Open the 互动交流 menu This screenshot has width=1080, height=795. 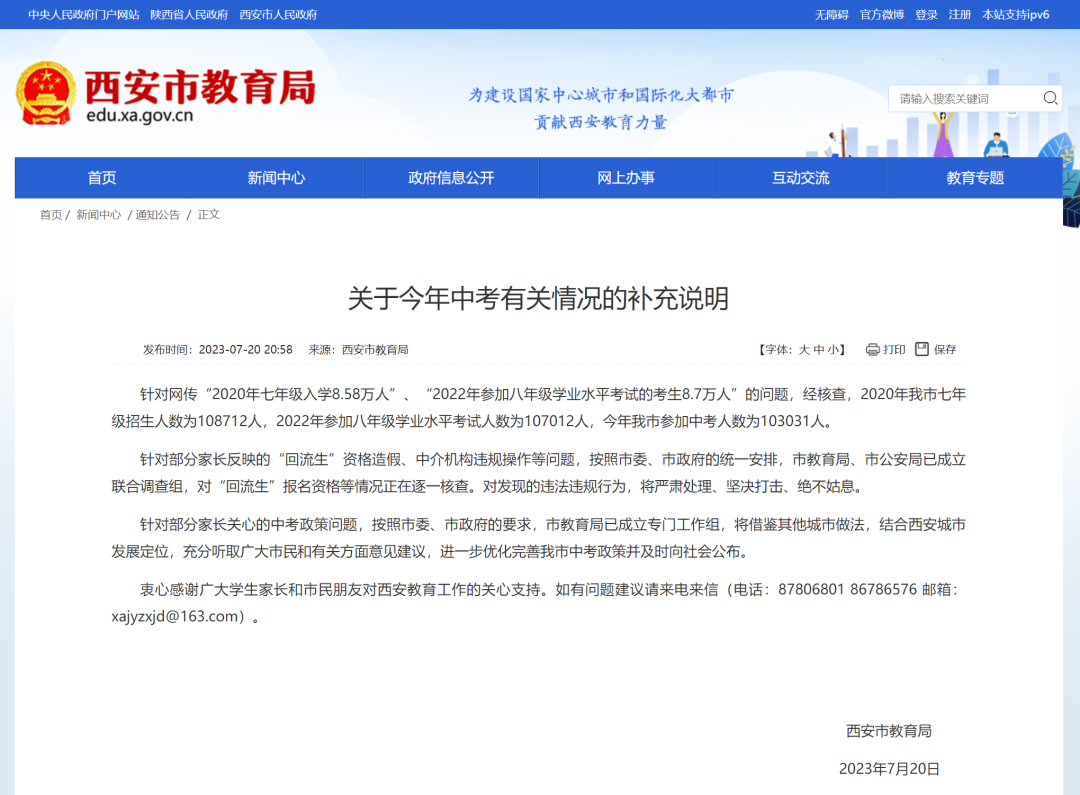(800, 177)
